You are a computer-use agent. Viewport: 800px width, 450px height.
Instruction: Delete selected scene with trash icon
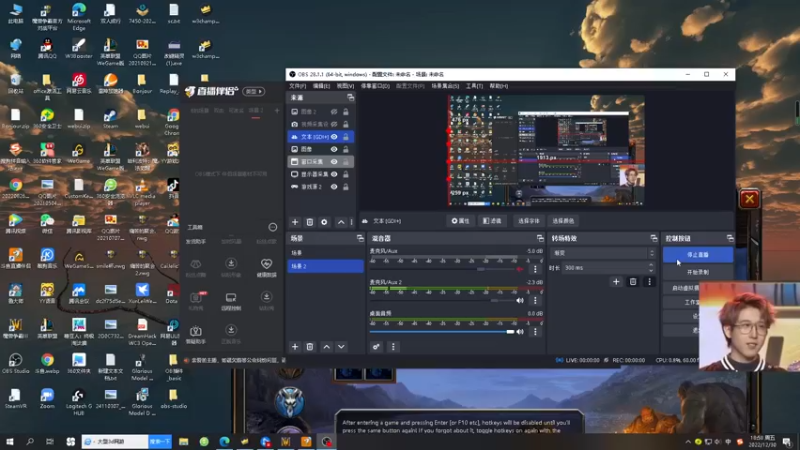(310, 347)
